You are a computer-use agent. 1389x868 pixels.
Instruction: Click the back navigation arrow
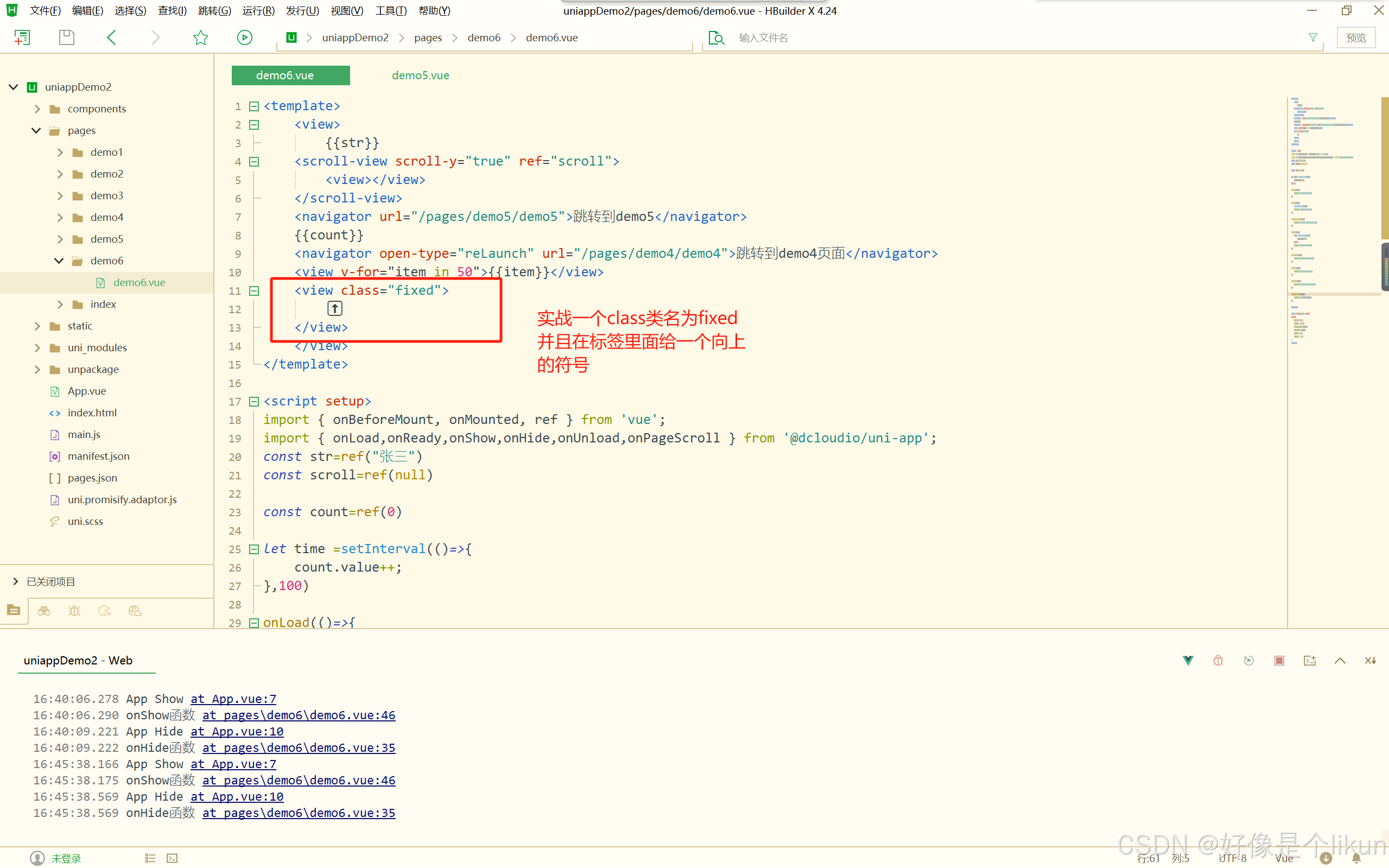(x=111, y=38)
